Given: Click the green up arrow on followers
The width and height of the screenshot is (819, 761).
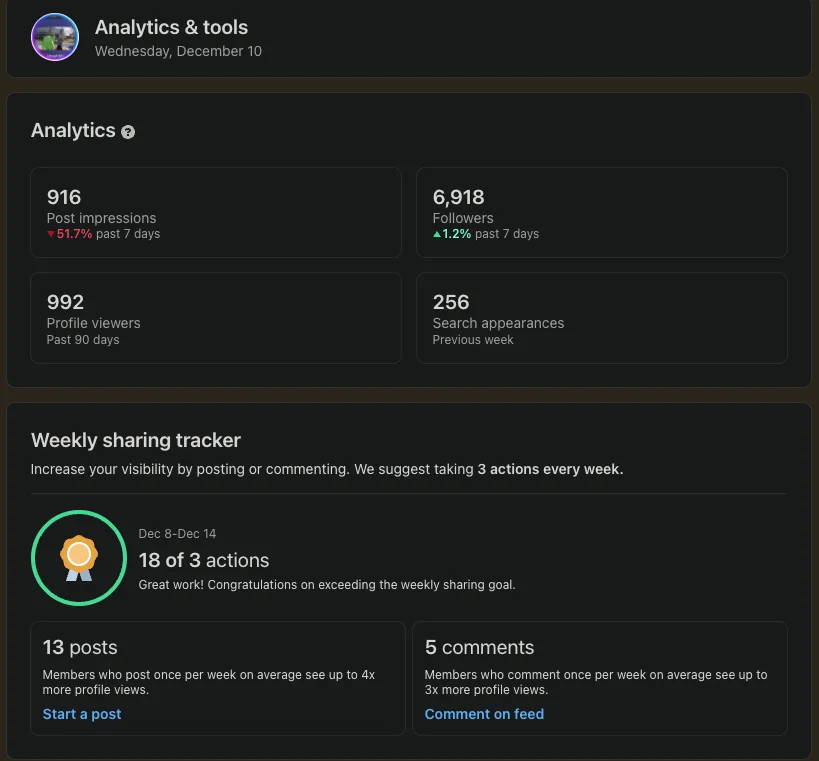Looking at the screenshot, I should 437,234.
